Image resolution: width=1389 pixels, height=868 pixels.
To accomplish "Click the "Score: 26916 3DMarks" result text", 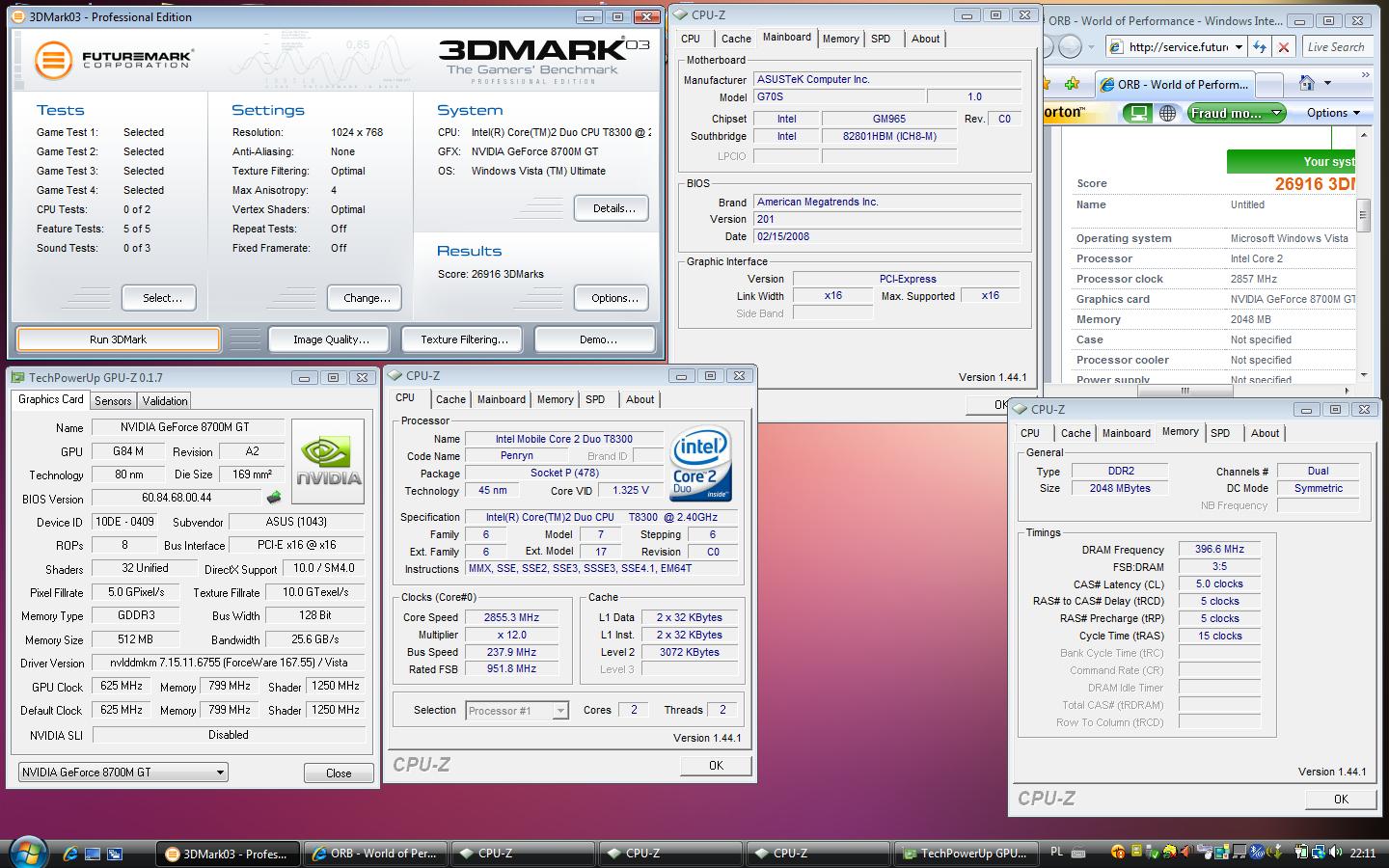I will coord(491,274).
